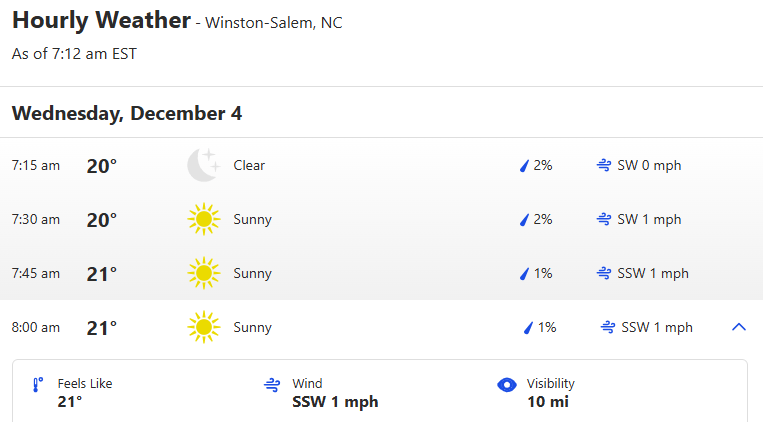Expand the 7:30 am Sunny row
The height and width of the screenshot is (422, 763).
[380, 219]
